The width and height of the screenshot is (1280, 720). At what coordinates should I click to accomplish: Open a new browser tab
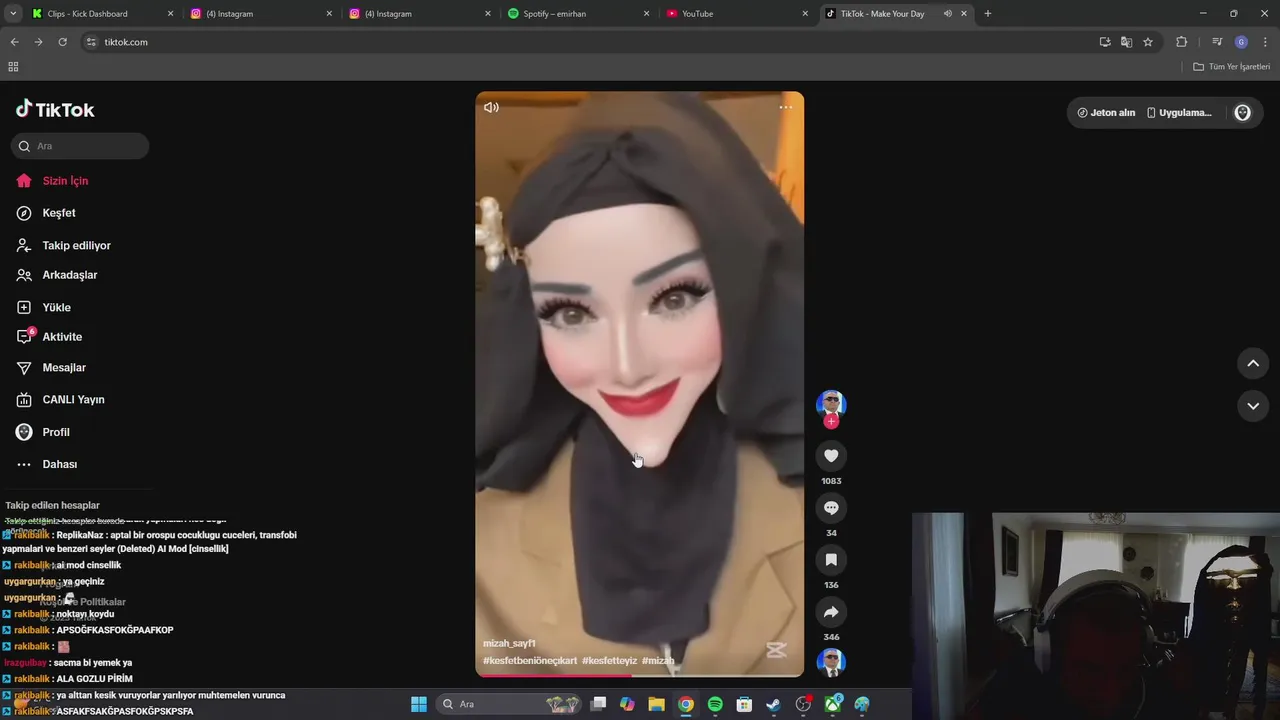[x=988, y=14]
